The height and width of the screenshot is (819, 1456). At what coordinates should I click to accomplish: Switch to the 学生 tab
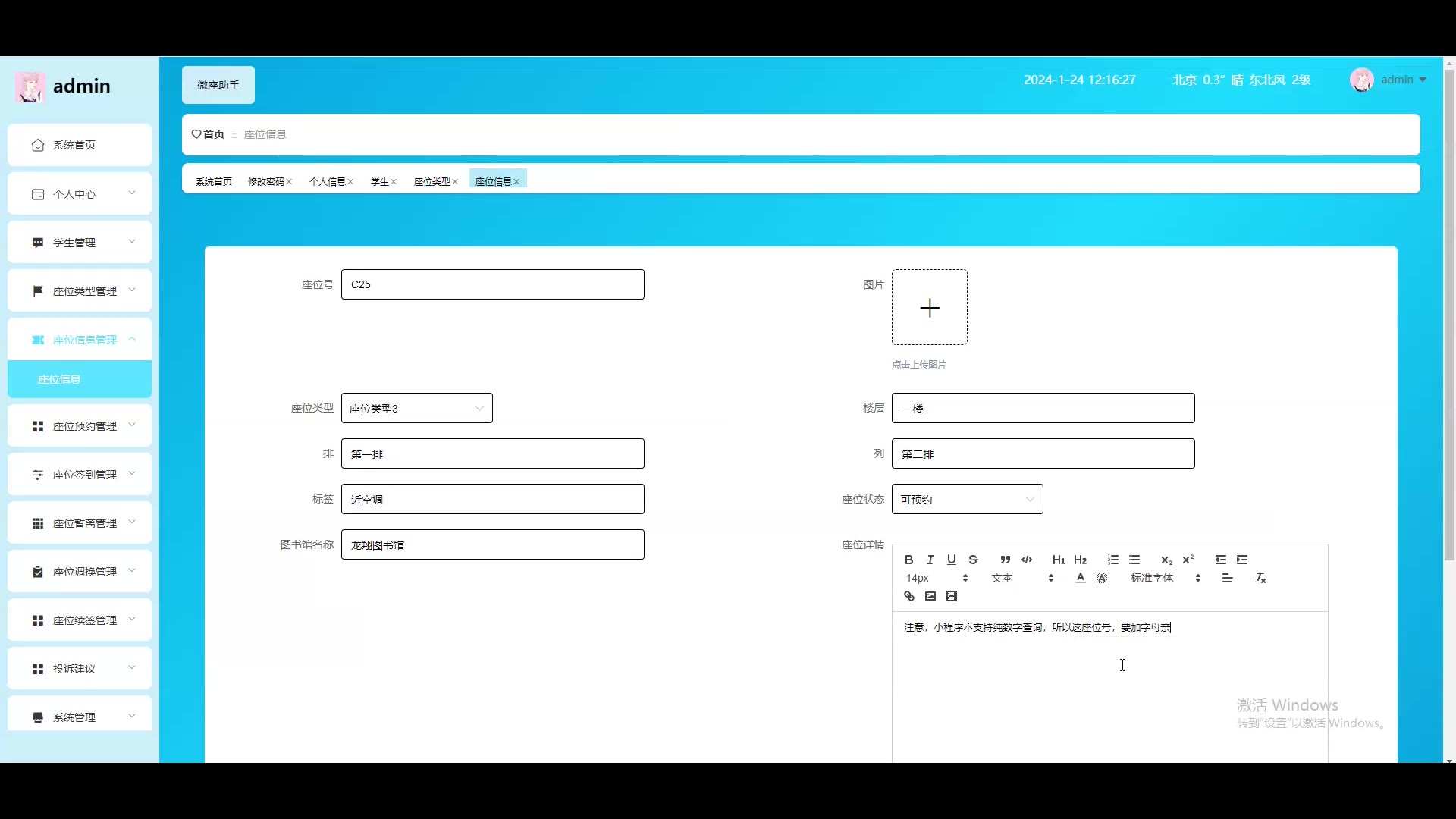click(x=379, y=182)
